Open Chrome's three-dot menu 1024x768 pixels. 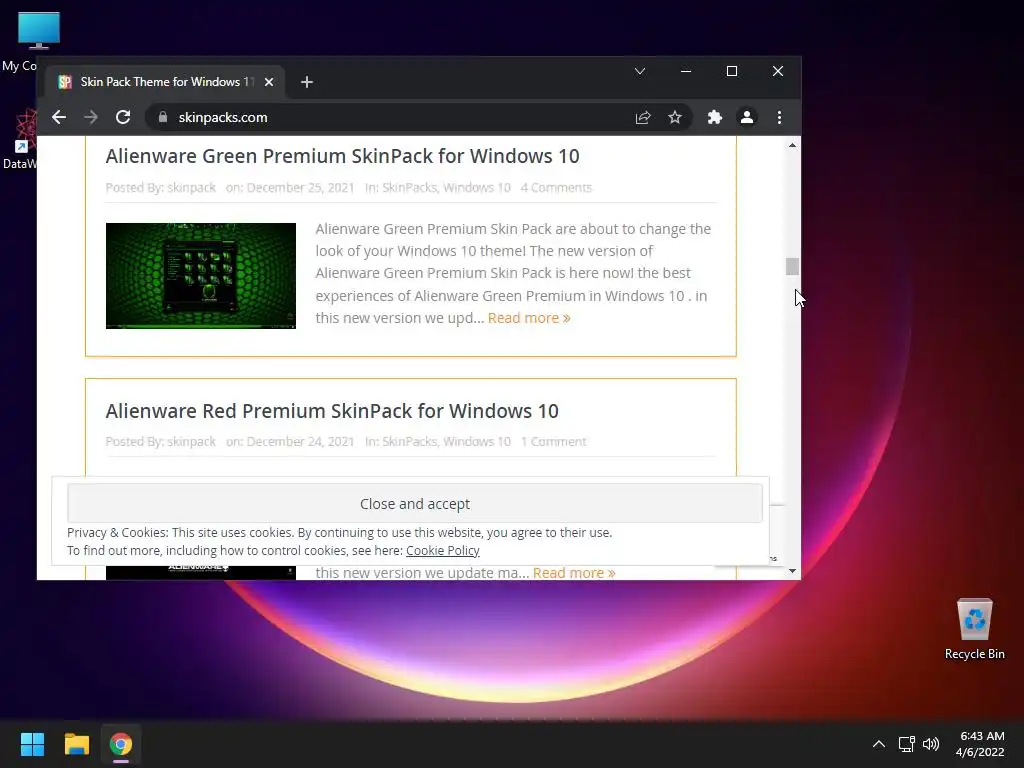(779, 118)
